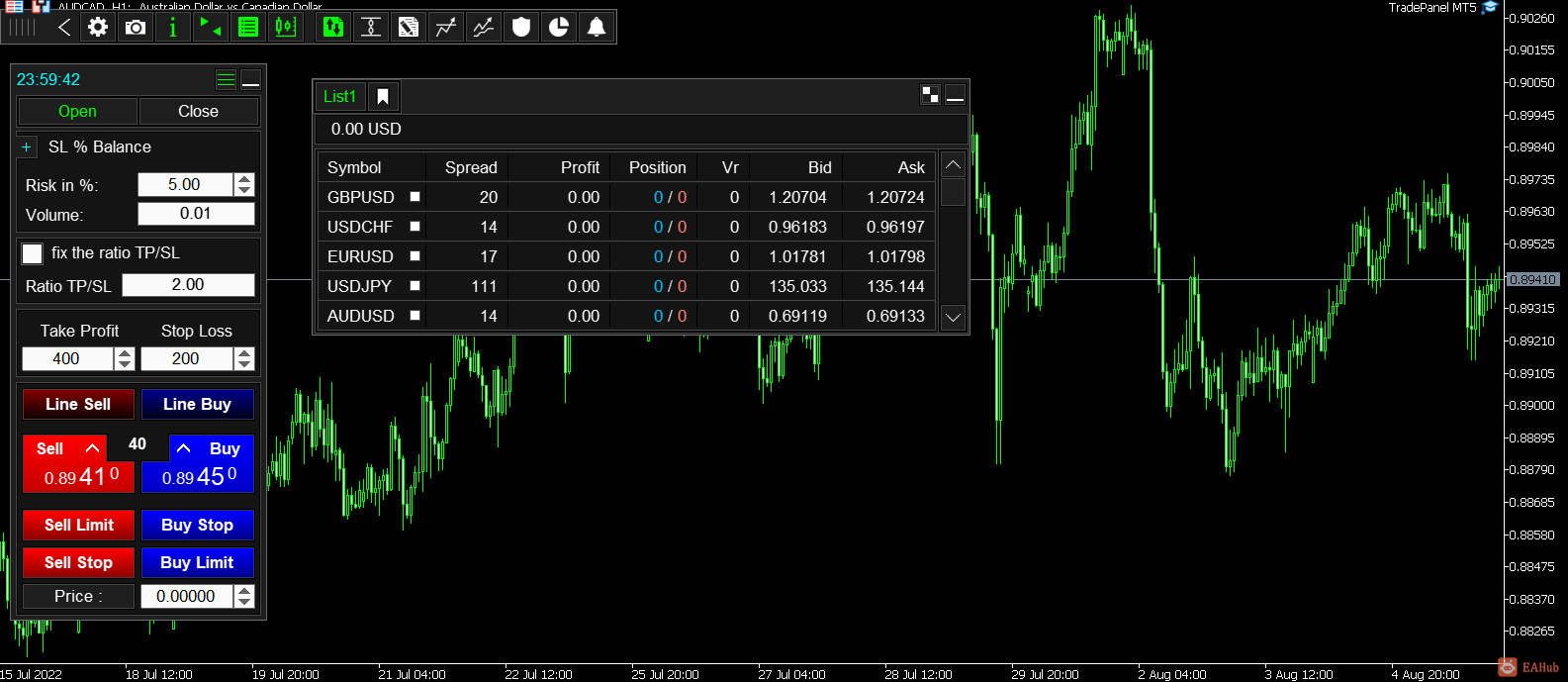Open the settings gear in toolbar
Screen dimensions: 1568x682
tap(98, 27)
